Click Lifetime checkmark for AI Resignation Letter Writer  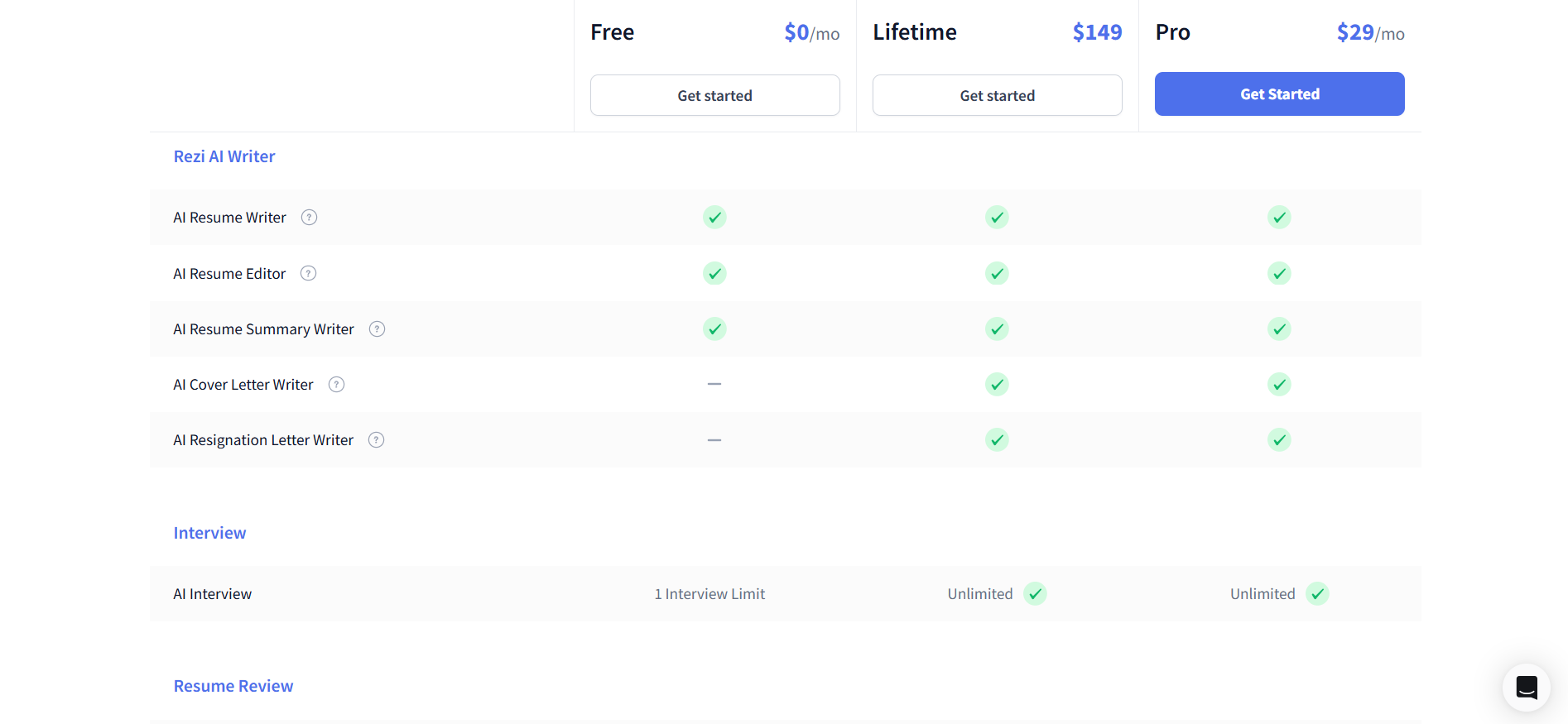(x=997, y=439)
